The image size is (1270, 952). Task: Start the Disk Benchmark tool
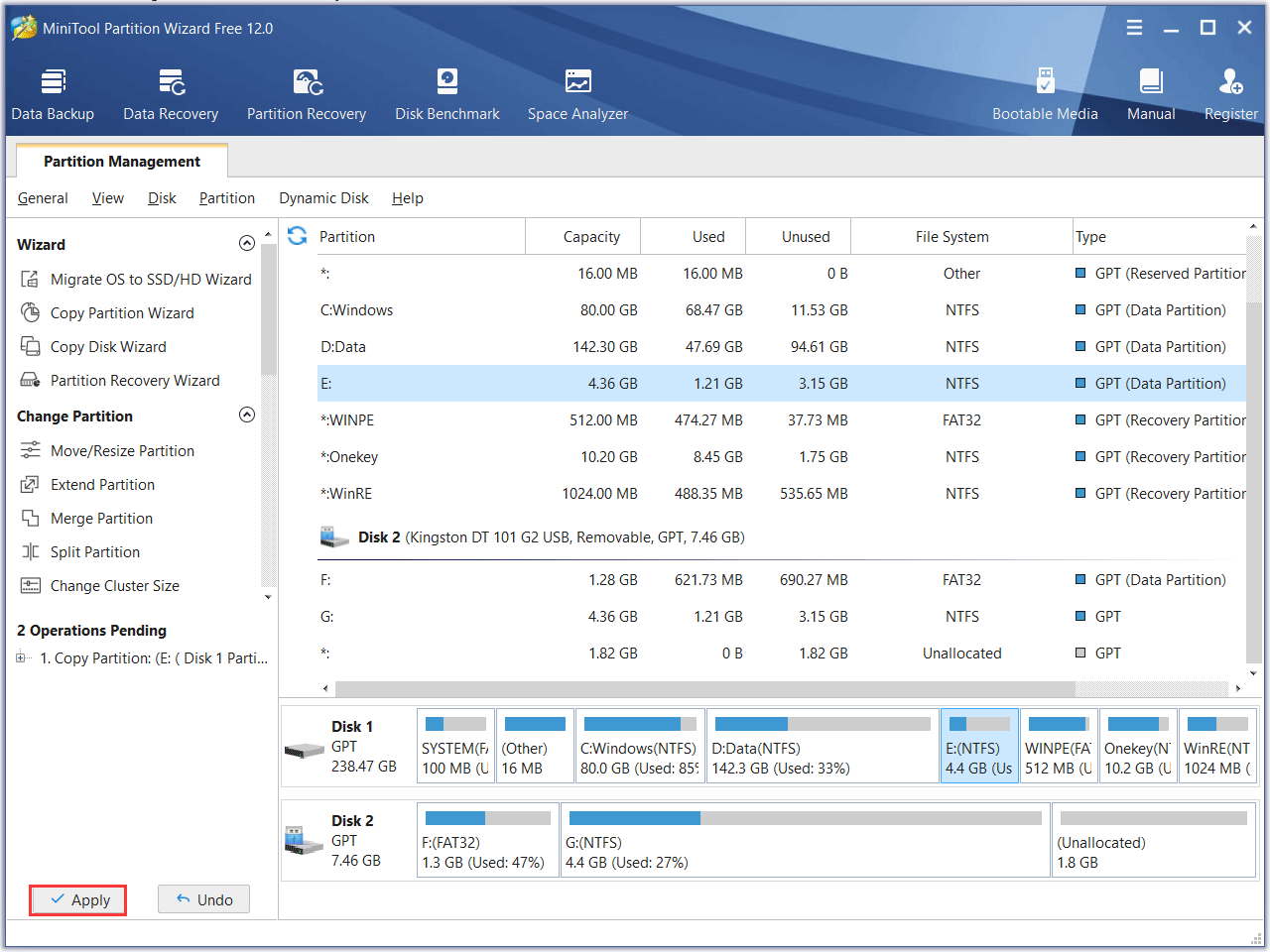[447, 95]
